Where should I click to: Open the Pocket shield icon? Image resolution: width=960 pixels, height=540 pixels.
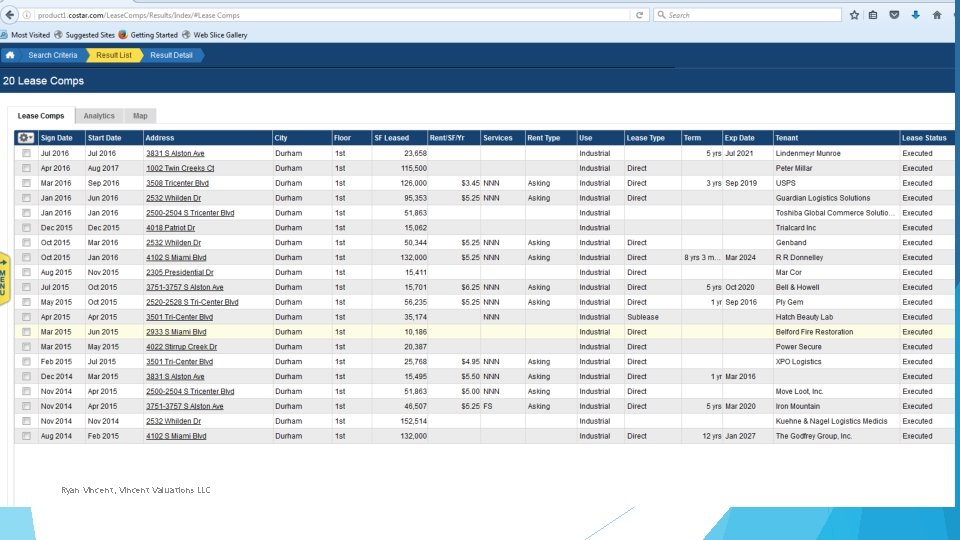[894, 15]
